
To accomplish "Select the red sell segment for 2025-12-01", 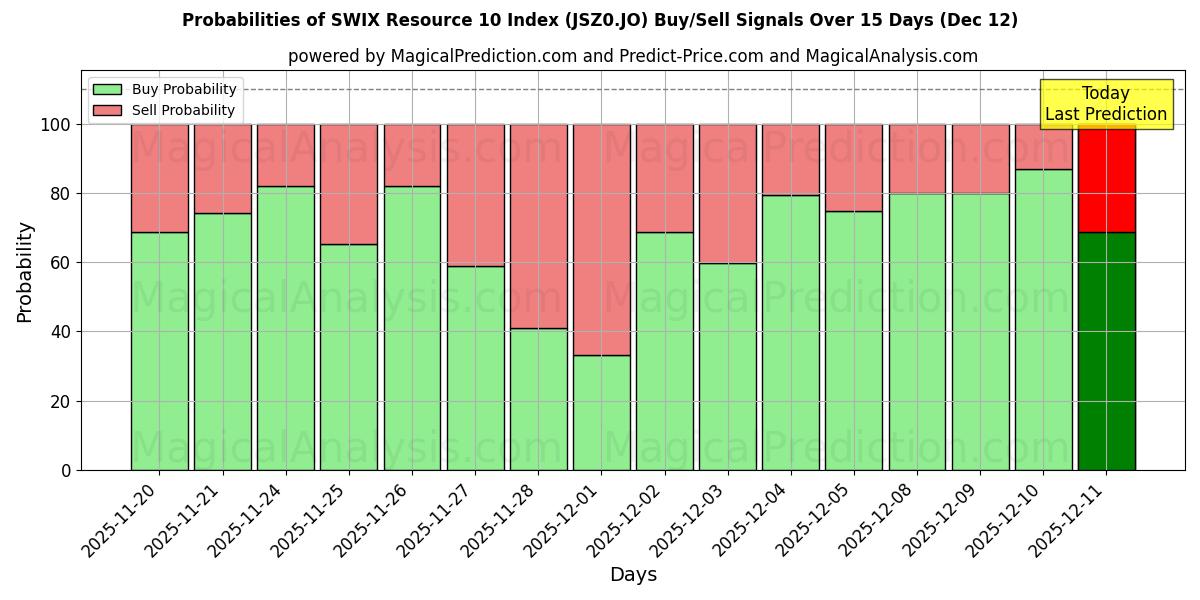I will 601,240.
